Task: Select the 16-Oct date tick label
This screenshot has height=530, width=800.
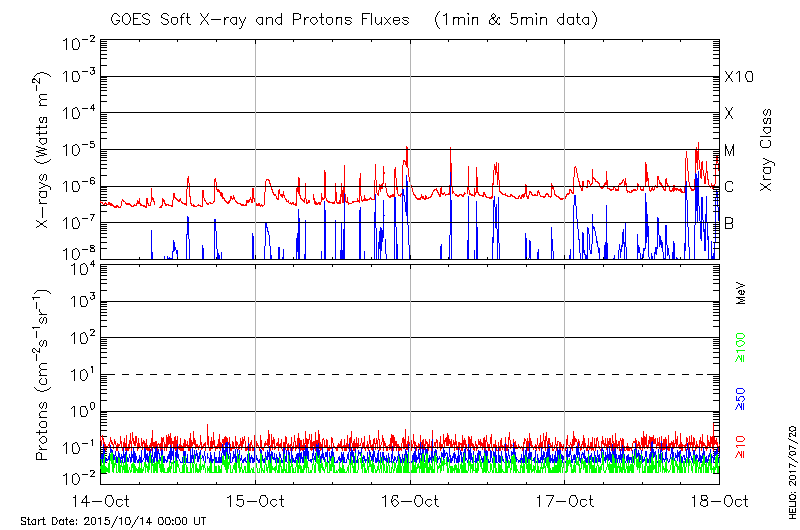Action: click(410, 500)
